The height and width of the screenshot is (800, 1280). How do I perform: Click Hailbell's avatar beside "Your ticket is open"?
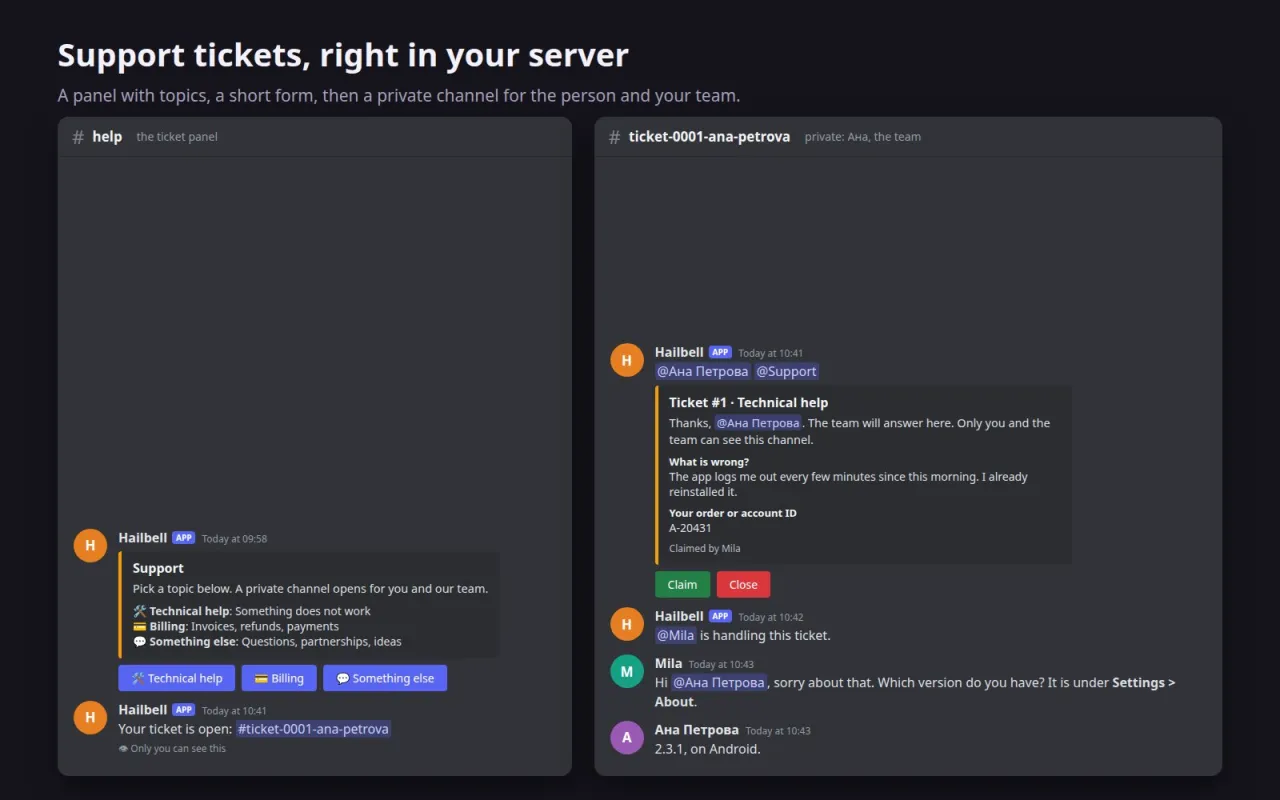click(90, 717)
